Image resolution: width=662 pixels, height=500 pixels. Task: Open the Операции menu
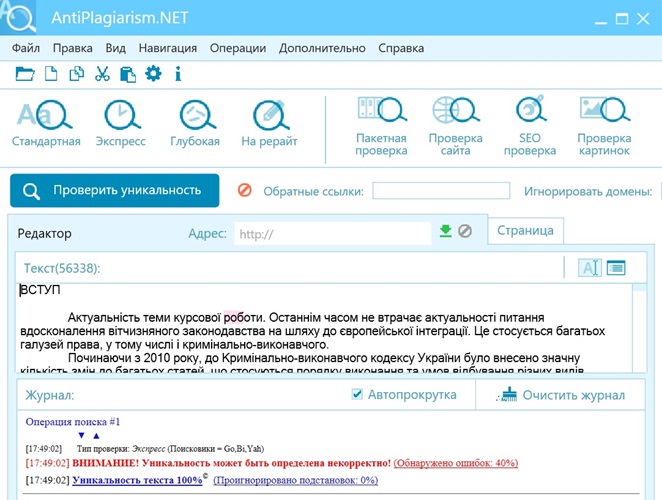[238, 48]
